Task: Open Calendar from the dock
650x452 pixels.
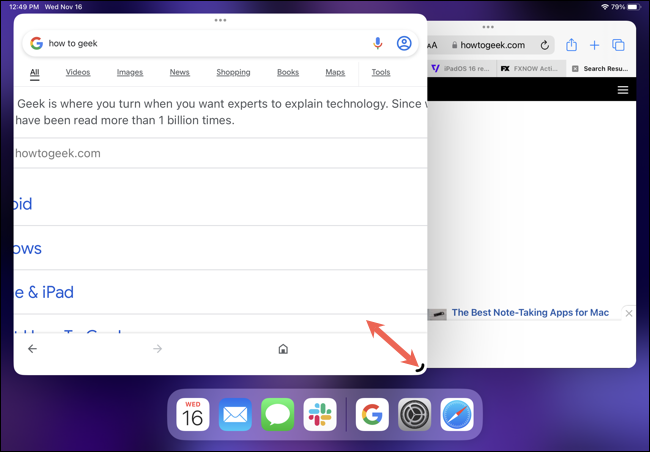Action: click(193, 414)
